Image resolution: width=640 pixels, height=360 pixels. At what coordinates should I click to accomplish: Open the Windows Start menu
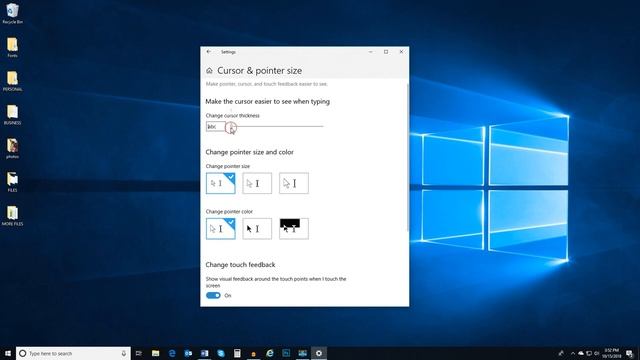(8, 353)
